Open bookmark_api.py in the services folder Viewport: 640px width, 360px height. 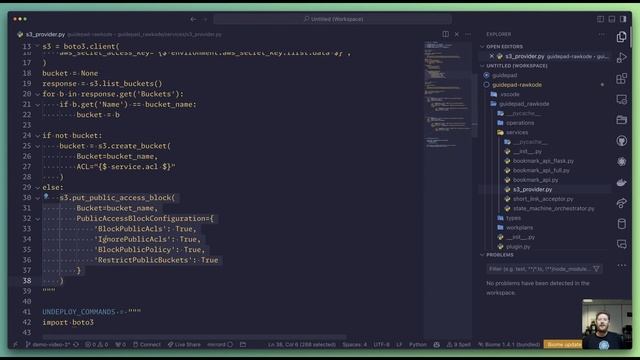pos(535,180)
